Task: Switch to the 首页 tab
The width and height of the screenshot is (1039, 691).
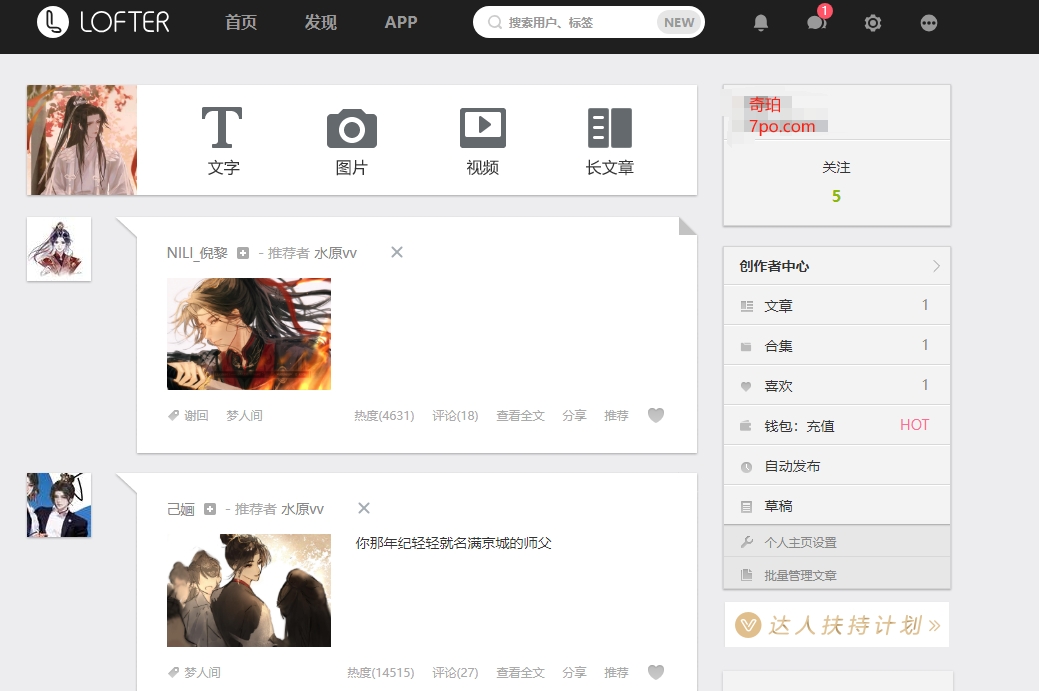Action: 241,22
